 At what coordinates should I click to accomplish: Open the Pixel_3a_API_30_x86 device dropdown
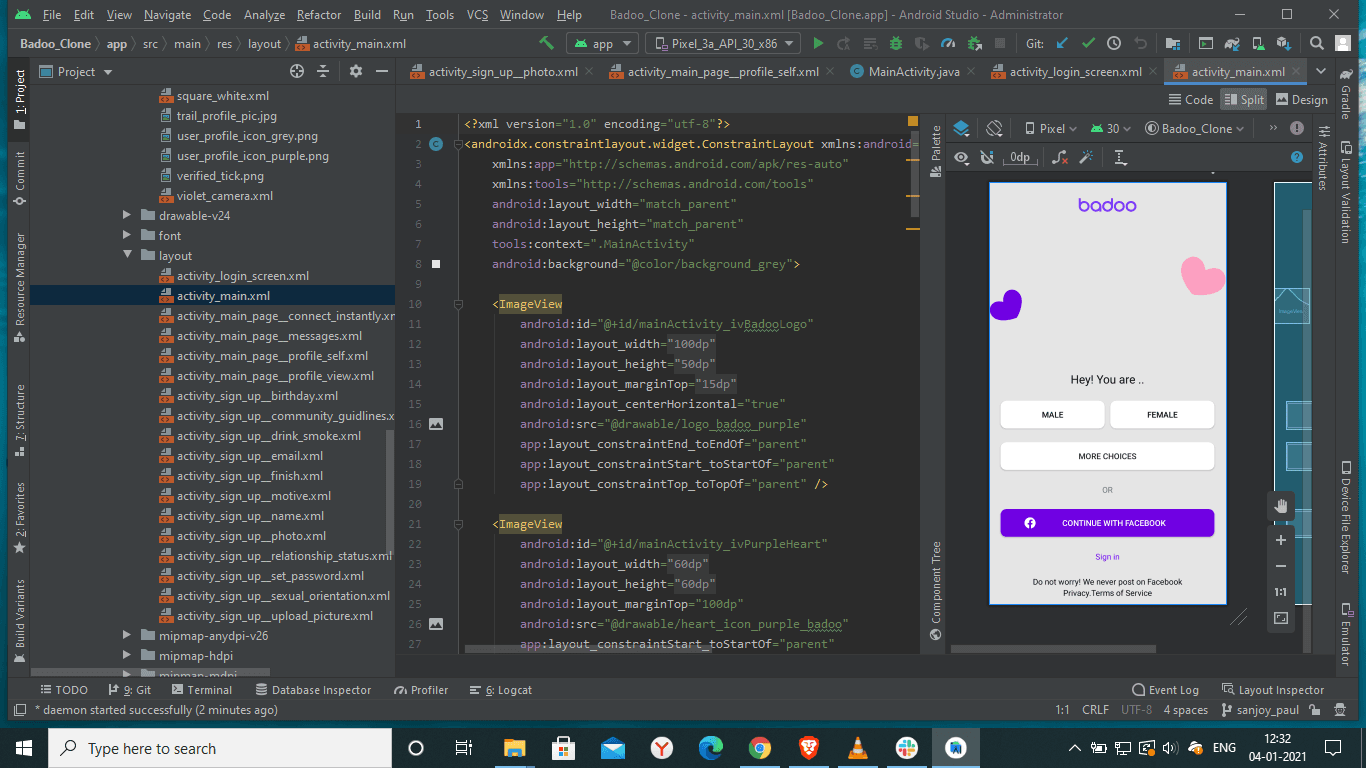pyautogui.click(x=722, y=44)
